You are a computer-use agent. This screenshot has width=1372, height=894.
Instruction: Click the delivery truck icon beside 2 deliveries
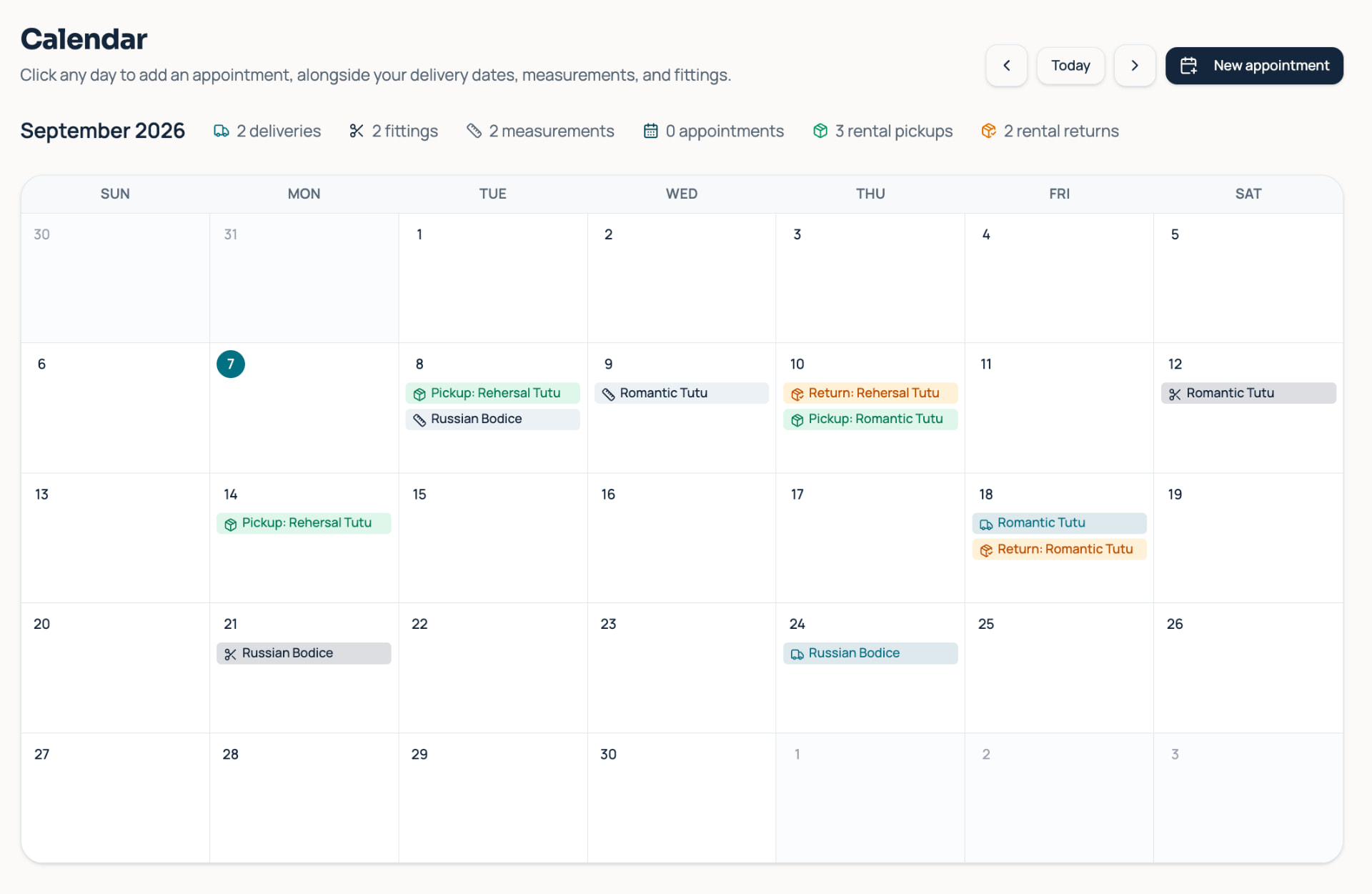[222, 131]
